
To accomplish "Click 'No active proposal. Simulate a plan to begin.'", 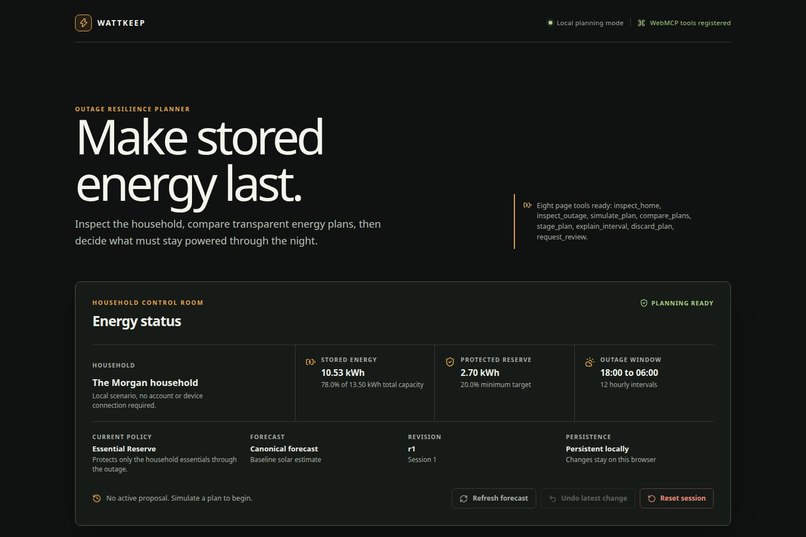I will [179, 498].
